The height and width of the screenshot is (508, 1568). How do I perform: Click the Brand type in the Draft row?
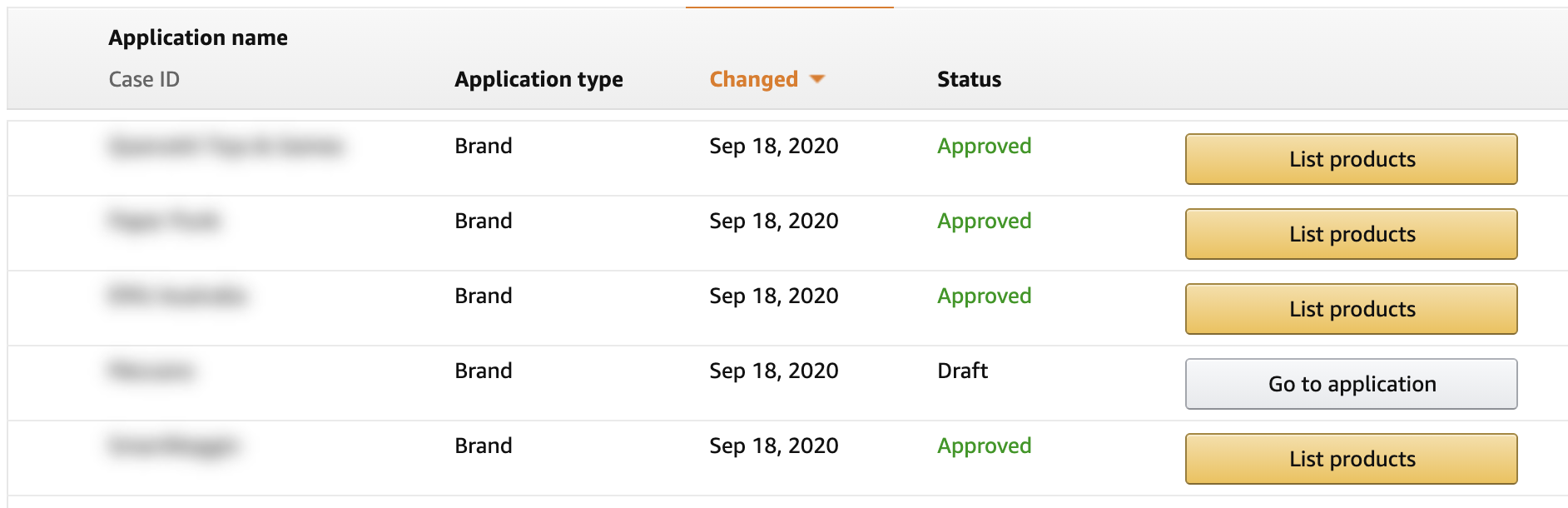[483, 371]
